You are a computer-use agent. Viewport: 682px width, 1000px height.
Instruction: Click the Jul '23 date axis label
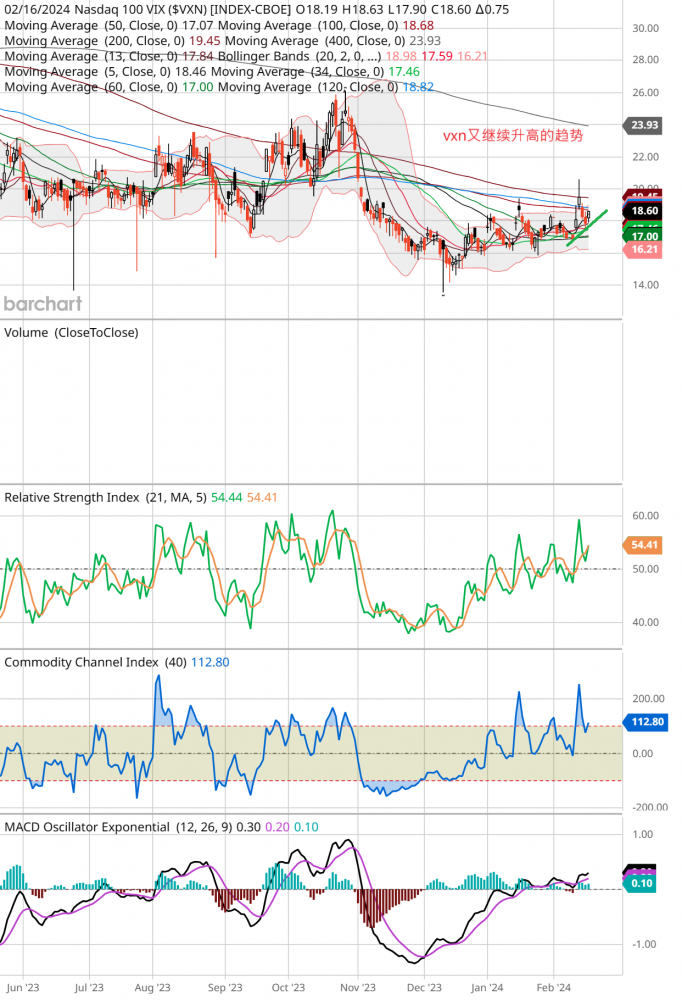[x=89, y=987]
